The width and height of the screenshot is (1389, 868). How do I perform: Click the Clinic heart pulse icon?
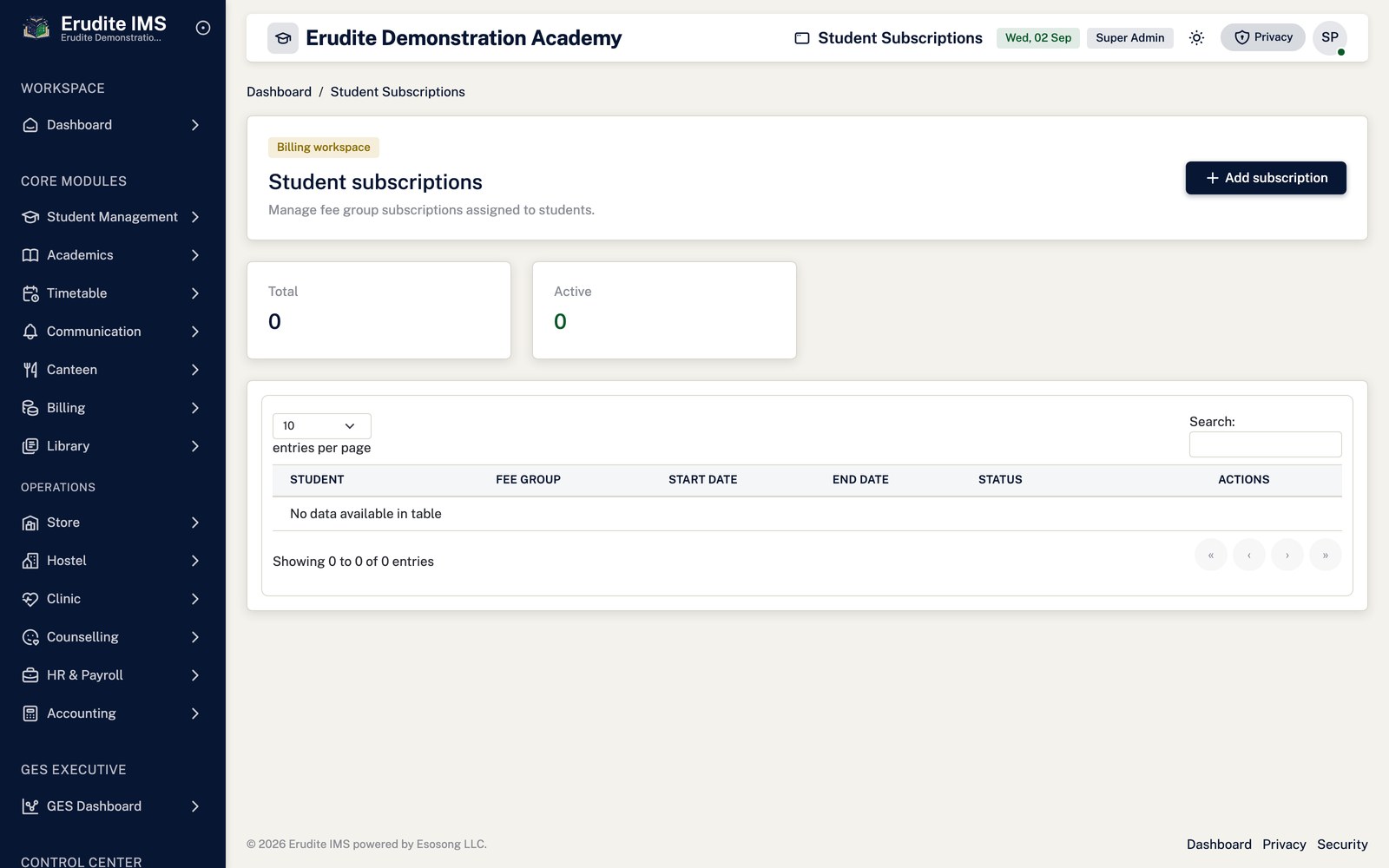point(30,599)
